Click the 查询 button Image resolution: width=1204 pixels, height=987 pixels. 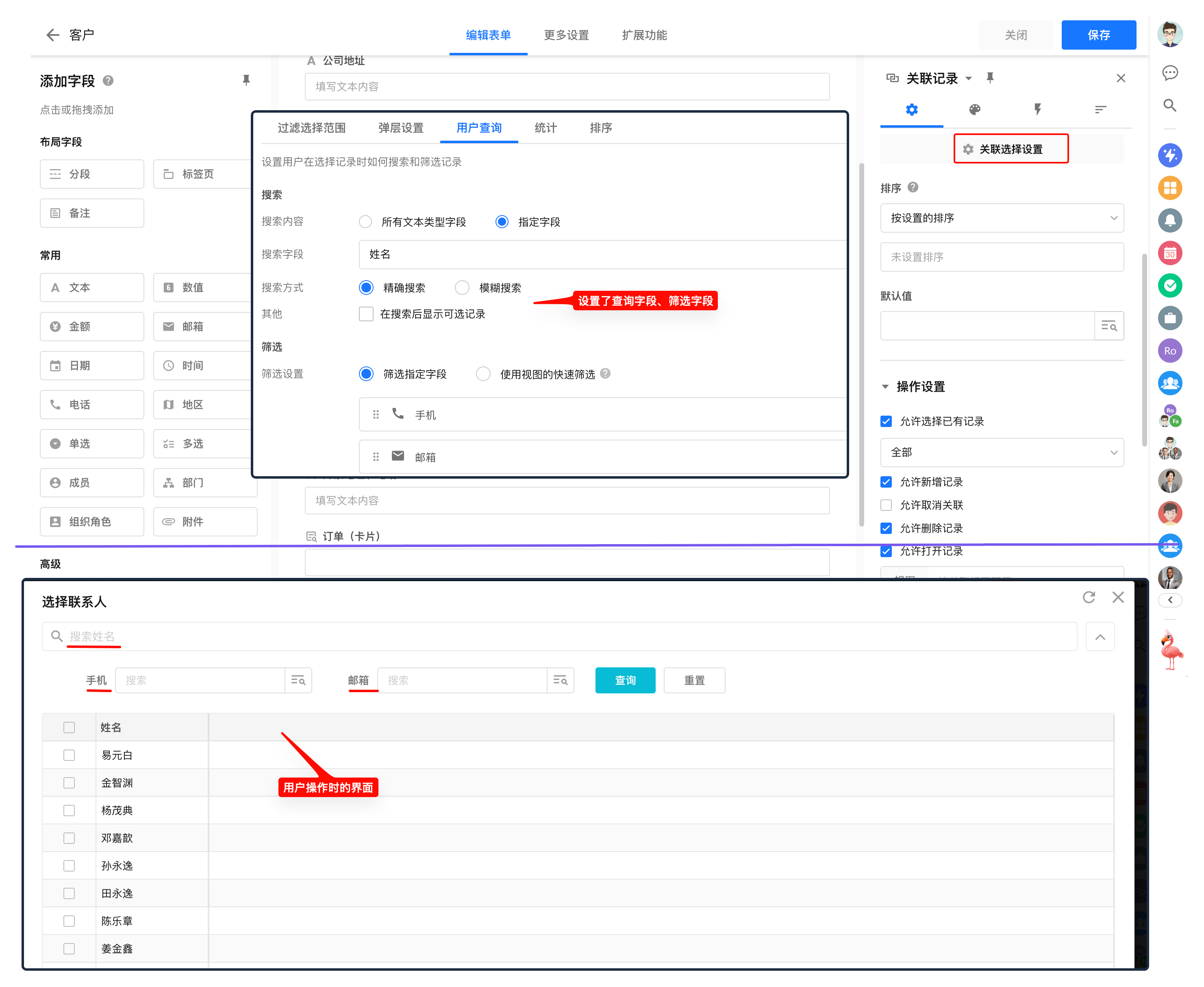(x=625, y=680)
